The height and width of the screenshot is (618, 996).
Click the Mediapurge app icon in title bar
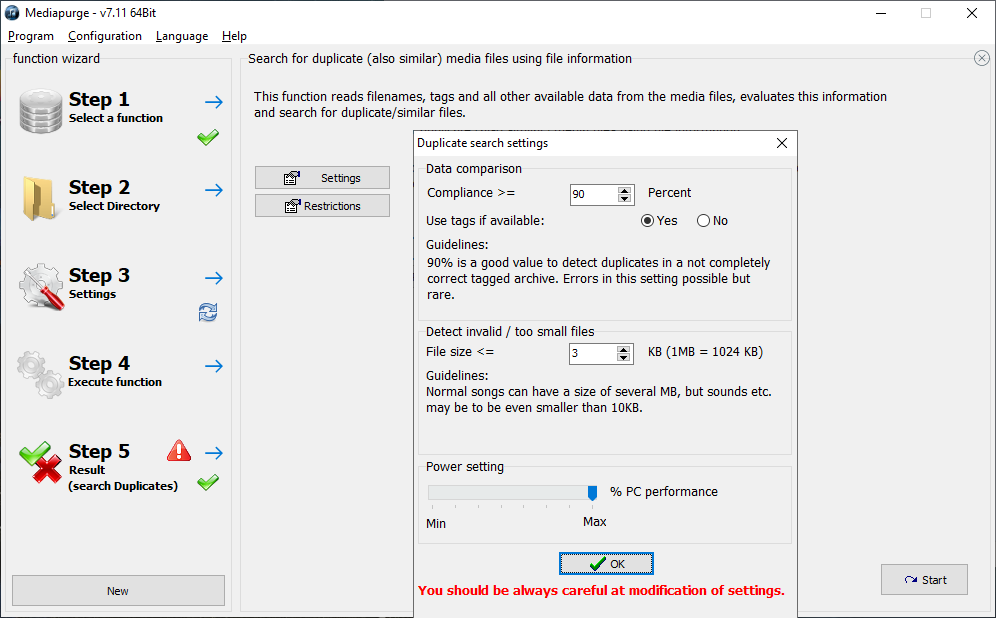12,13
